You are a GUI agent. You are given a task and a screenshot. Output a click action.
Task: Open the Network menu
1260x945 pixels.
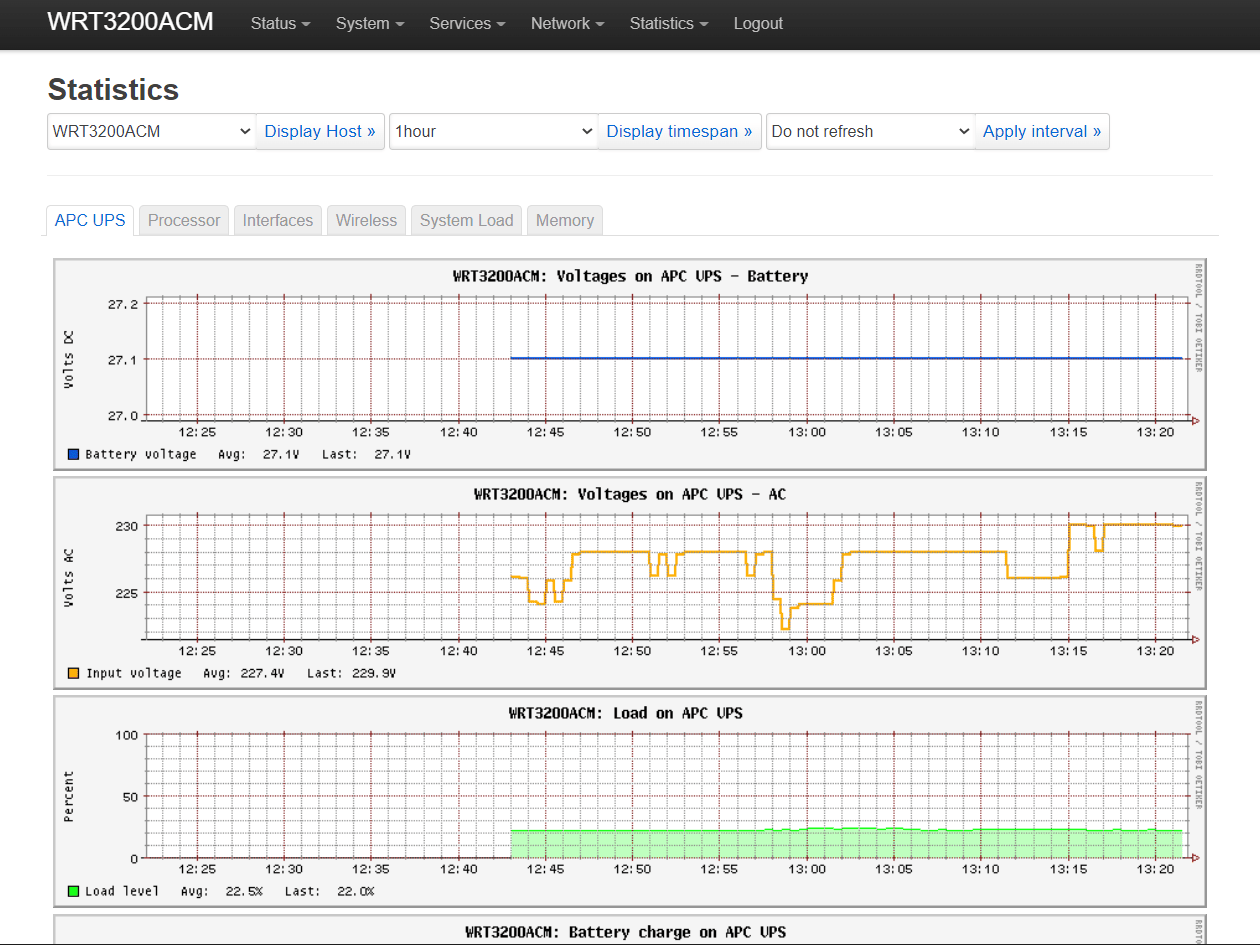567,23
